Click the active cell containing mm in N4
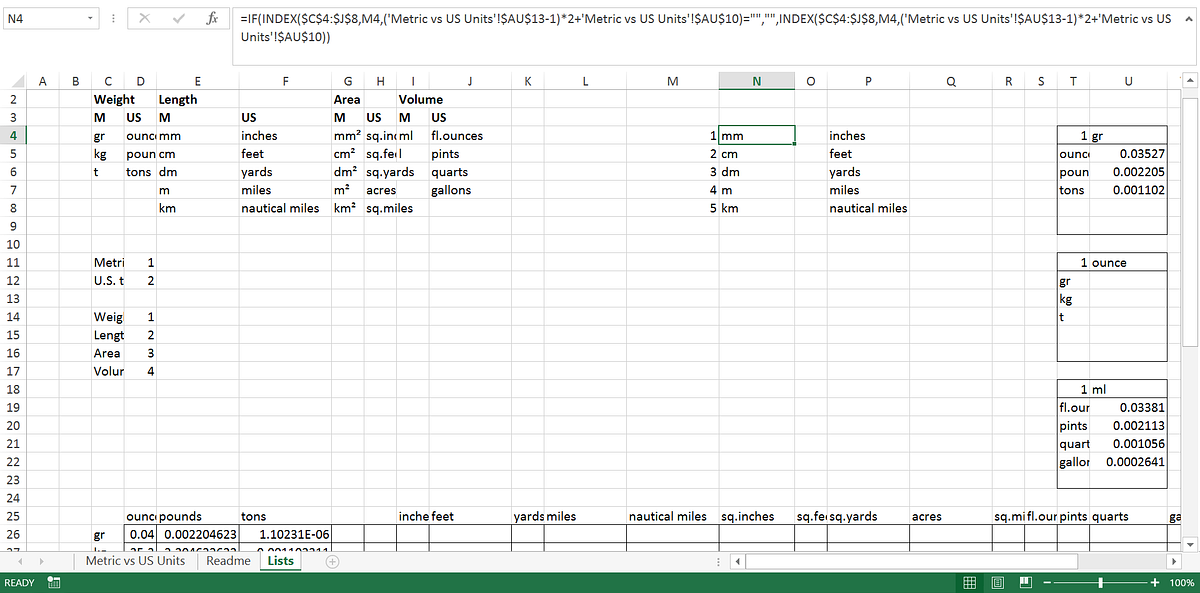This screenshot has height=593, width=1200. pos(757,135)
